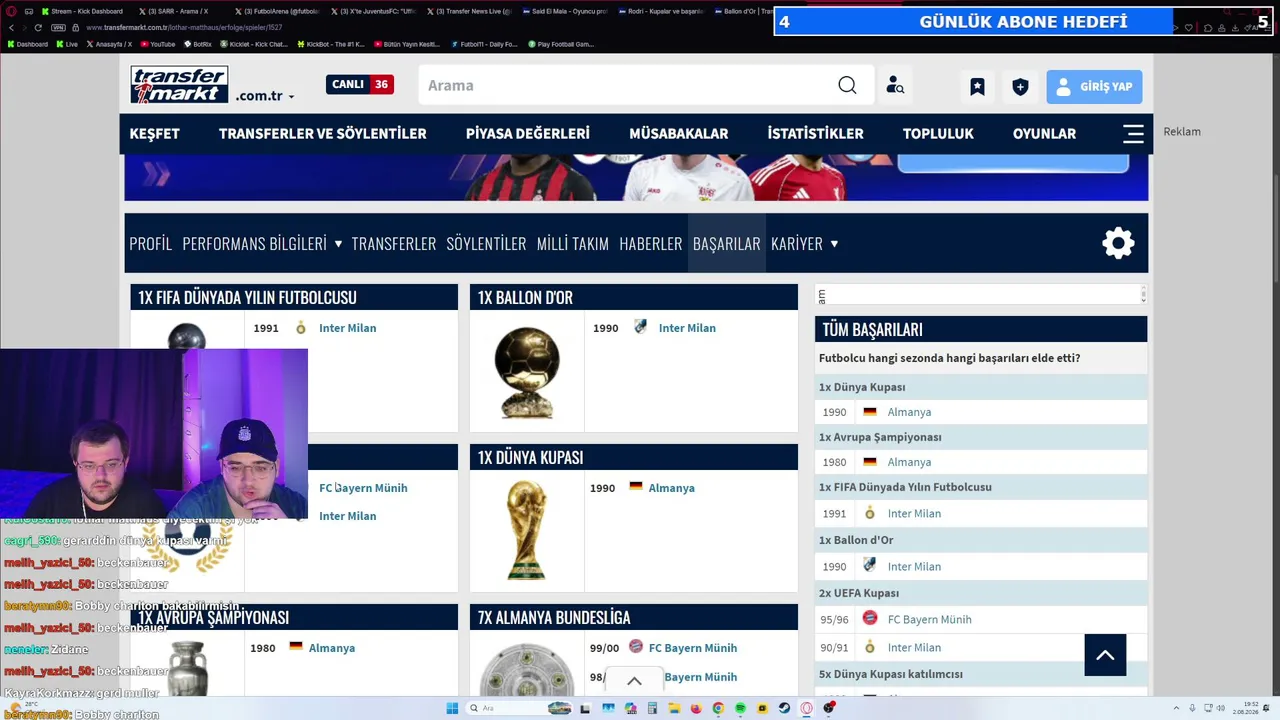Image resolution: width=1280 pixels, height=720 pixels.
Task: Click the browser reload icon
Action: (38, 27)
